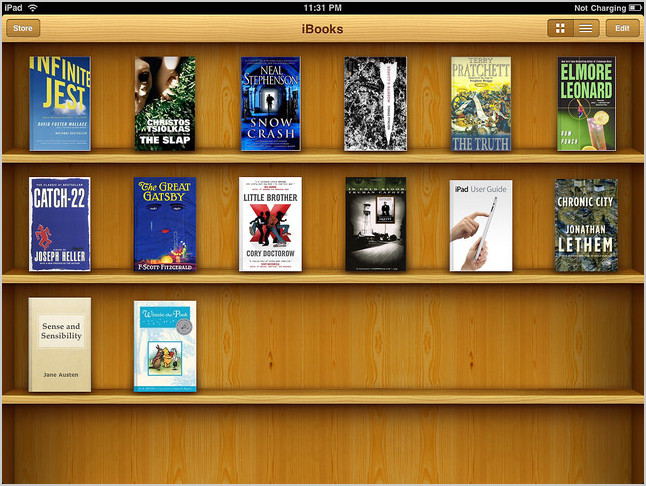Viewport: 646px width, 486px height.
Task: Open the Infinite Jest book
Action: 60,104
